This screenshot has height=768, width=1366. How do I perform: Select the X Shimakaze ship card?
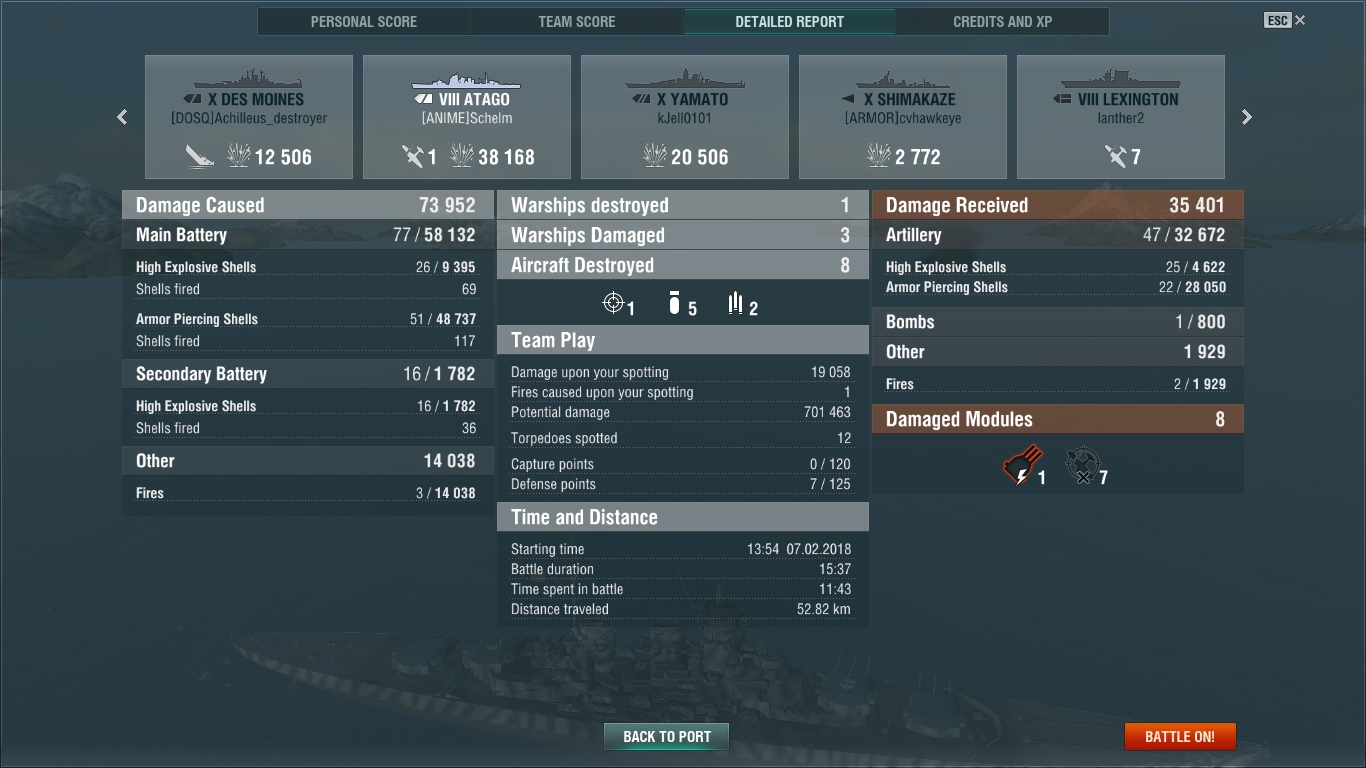coord(903,117)
